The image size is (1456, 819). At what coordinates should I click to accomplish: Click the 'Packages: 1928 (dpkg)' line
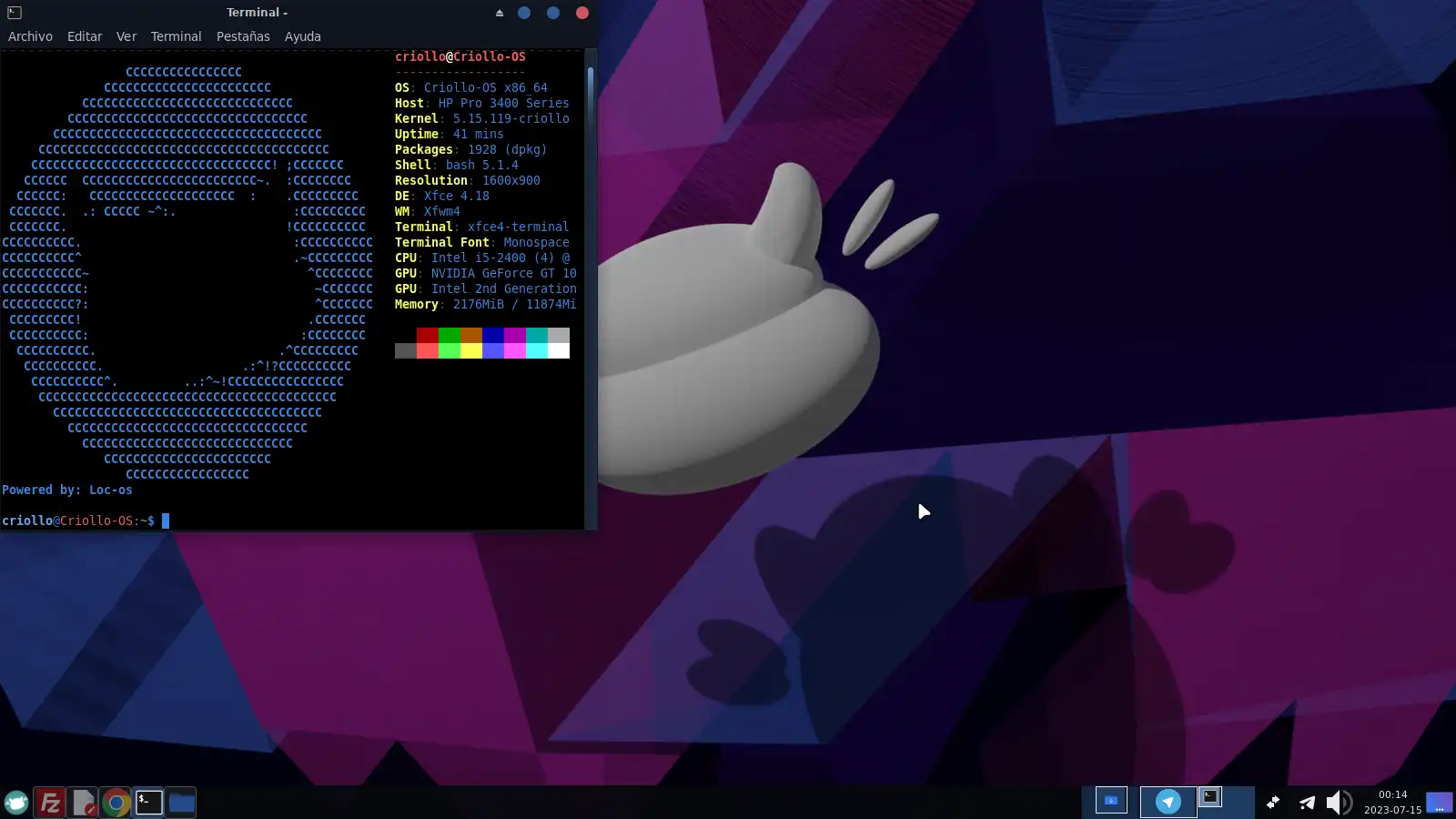(471, 149)
